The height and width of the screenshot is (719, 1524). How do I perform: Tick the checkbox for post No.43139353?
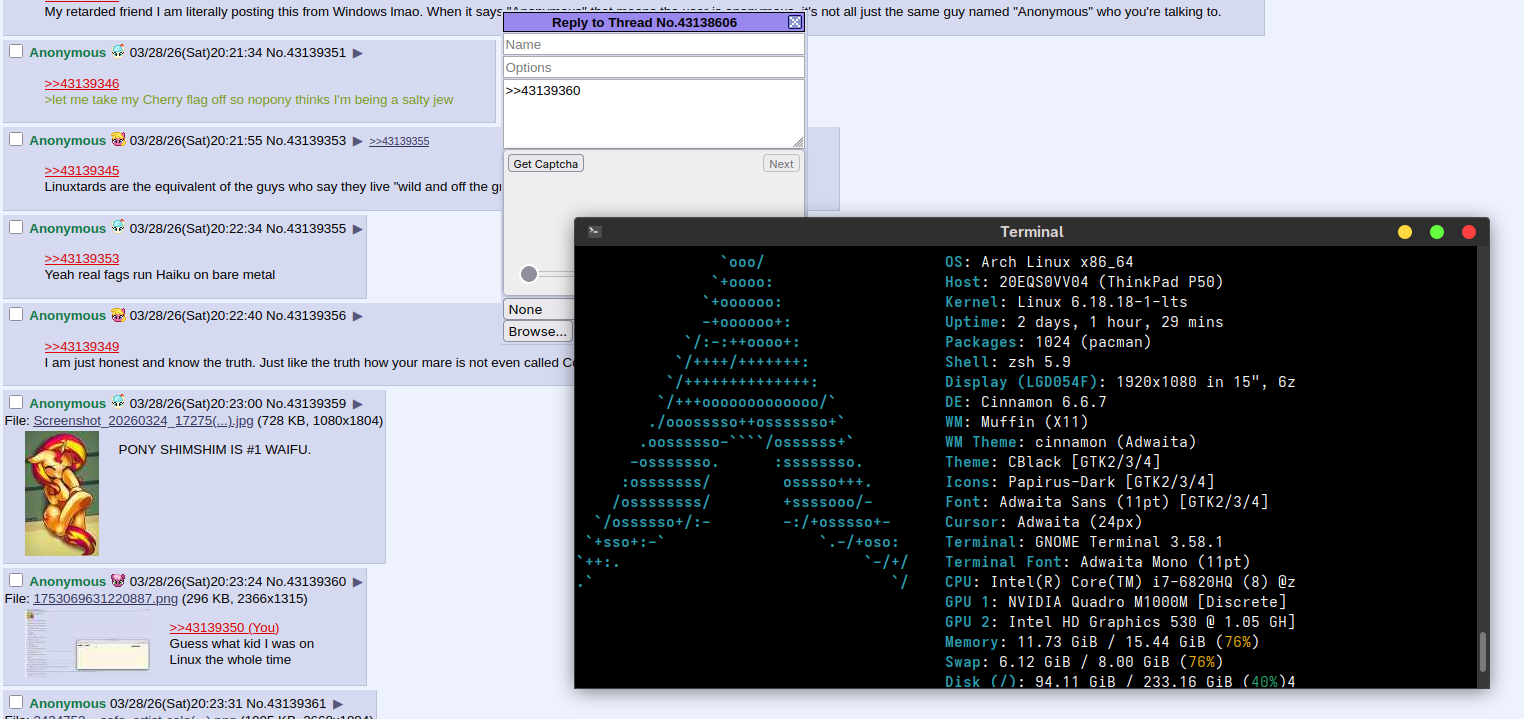(x=16, y=139)
